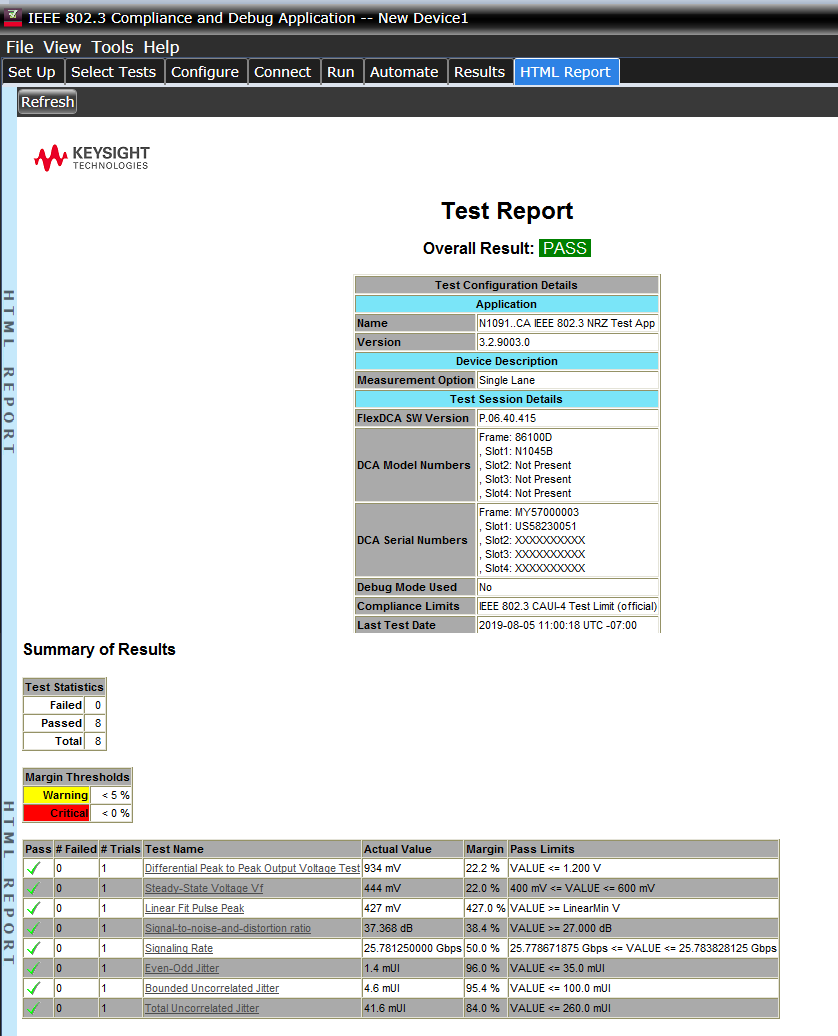This screenshot has height=1036, width=838.
Task: Click the green PASS indicator next to Overall Result
Action: click(x=564, y=248)
